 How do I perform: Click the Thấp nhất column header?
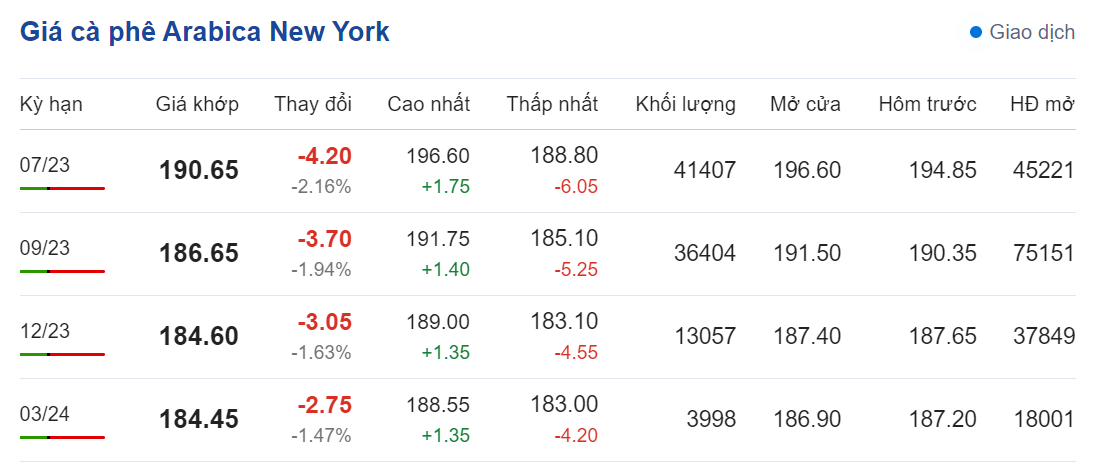[552, 104]
